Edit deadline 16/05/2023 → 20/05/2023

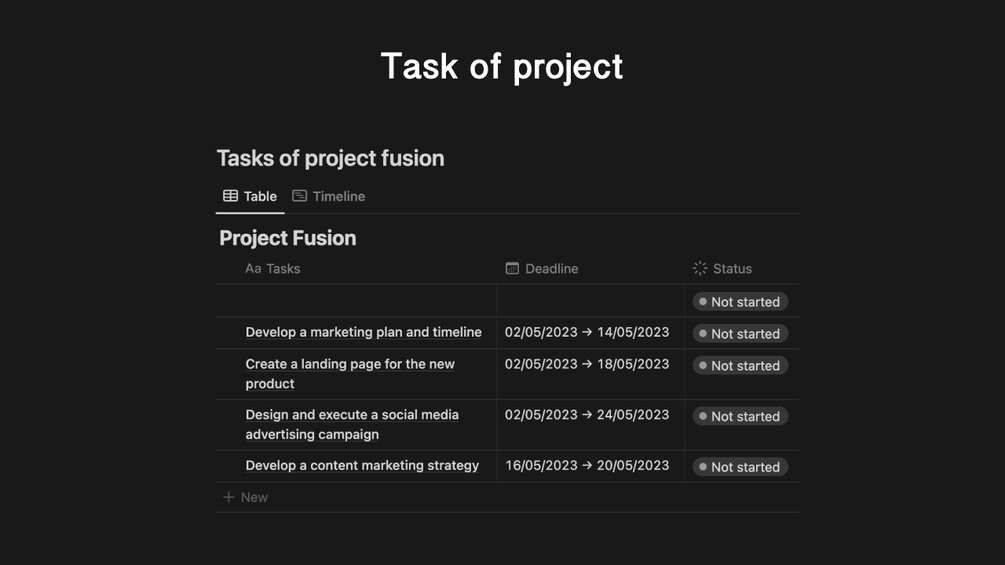[x=587, y=465]
